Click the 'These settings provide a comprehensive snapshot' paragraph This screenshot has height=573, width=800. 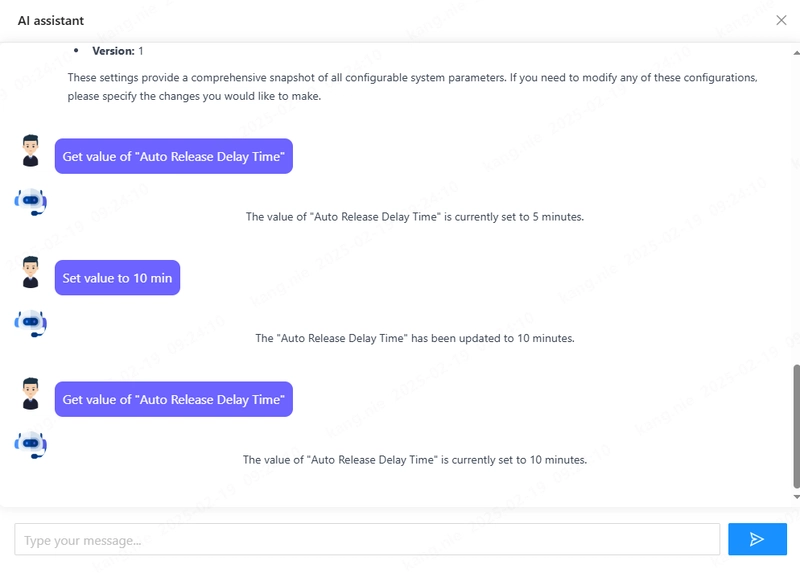pyautogui.click(x=412, y=87)
